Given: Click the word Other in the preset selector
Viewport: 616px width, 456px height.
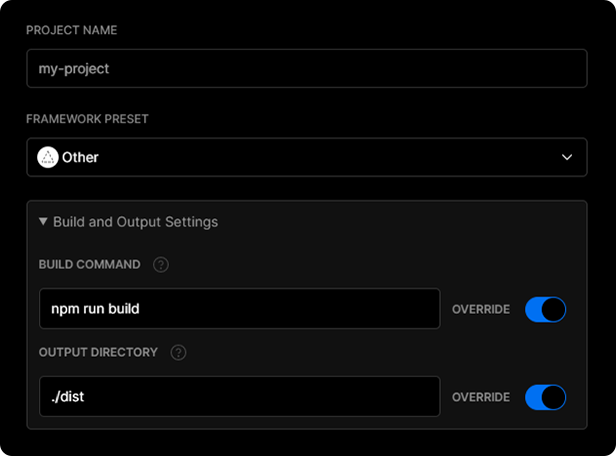Looking at the screenshot, I should click(x=80, y=157).
